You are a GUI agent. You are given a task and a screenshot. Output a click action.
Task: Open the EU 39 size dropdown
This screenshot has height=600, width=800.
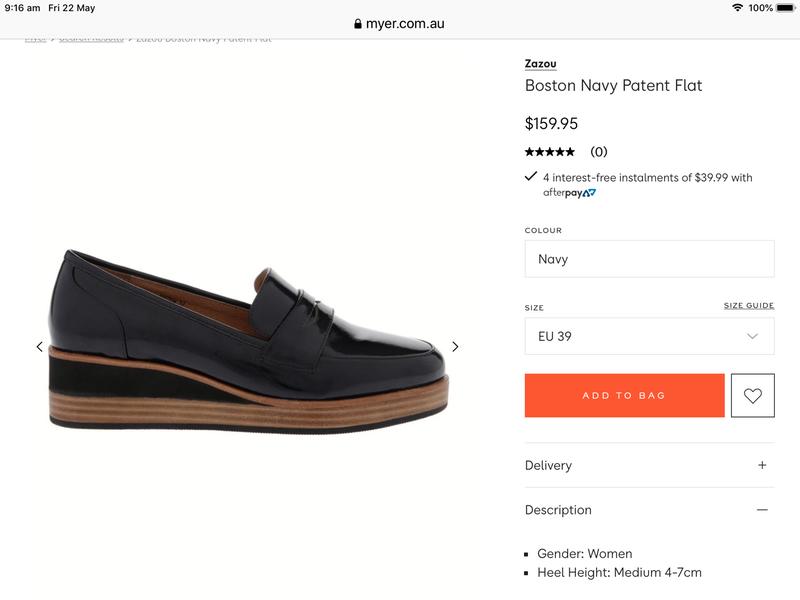(x=649, y=336)
